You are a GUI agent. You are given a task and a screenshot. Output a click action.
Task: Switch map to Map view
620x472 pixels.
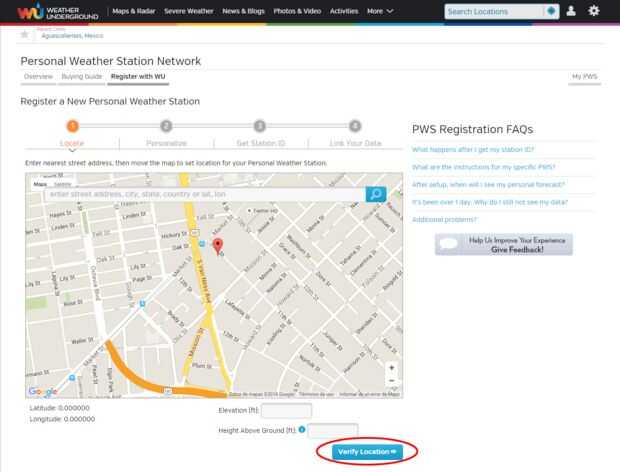pos(40,184)
